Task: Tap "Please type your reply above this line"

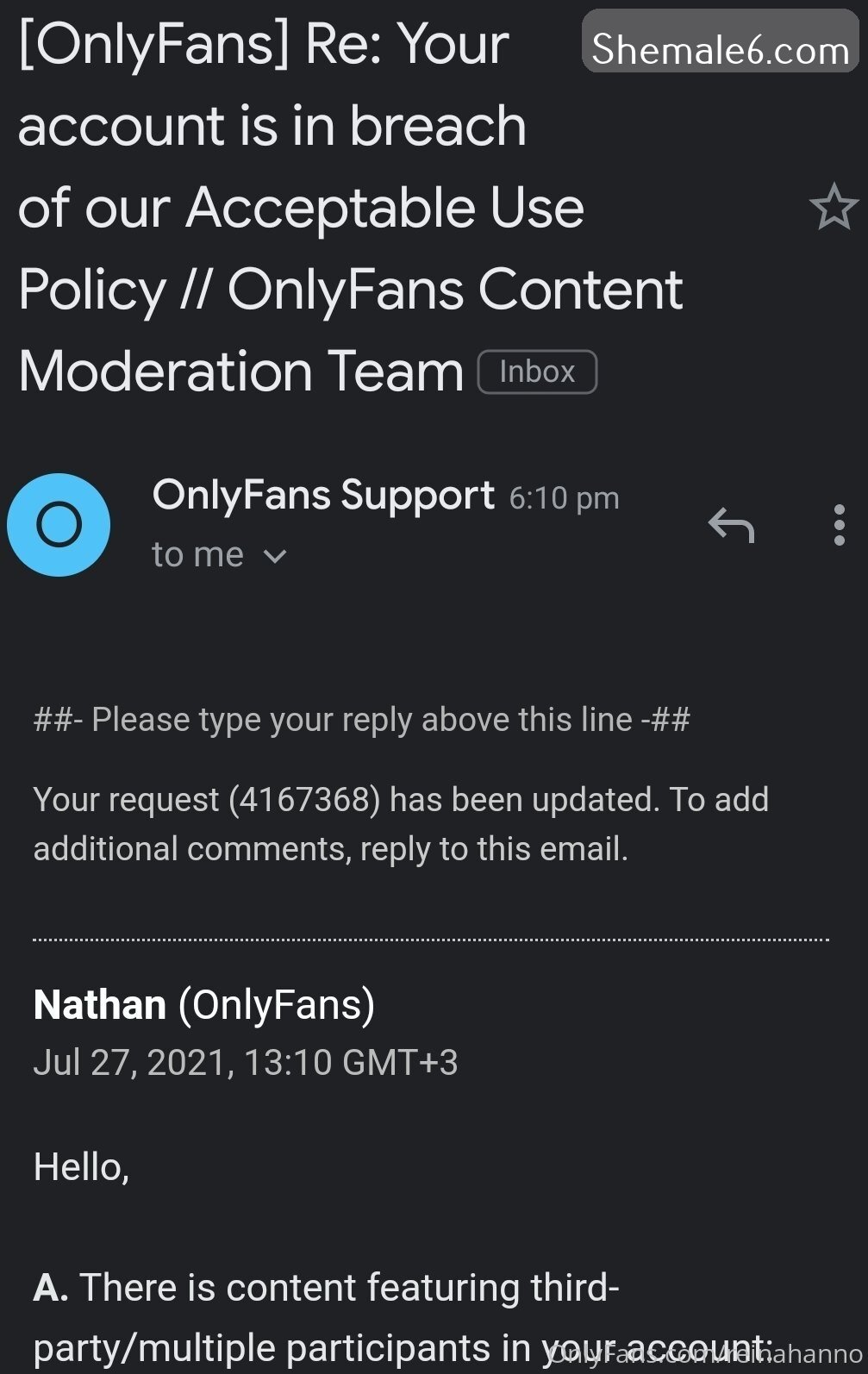Action: [x=362, y=720]
